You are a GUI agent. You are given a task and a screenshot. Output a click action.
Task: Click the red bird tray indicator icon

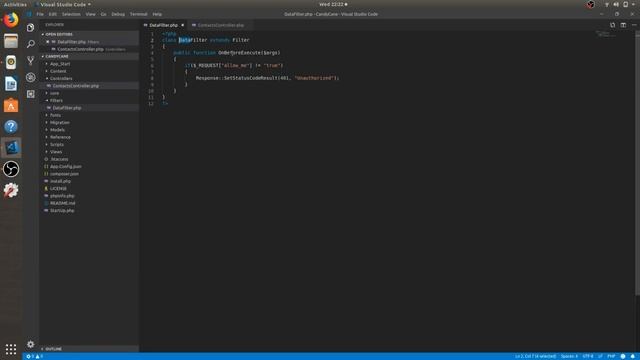[x=591, y=4]
